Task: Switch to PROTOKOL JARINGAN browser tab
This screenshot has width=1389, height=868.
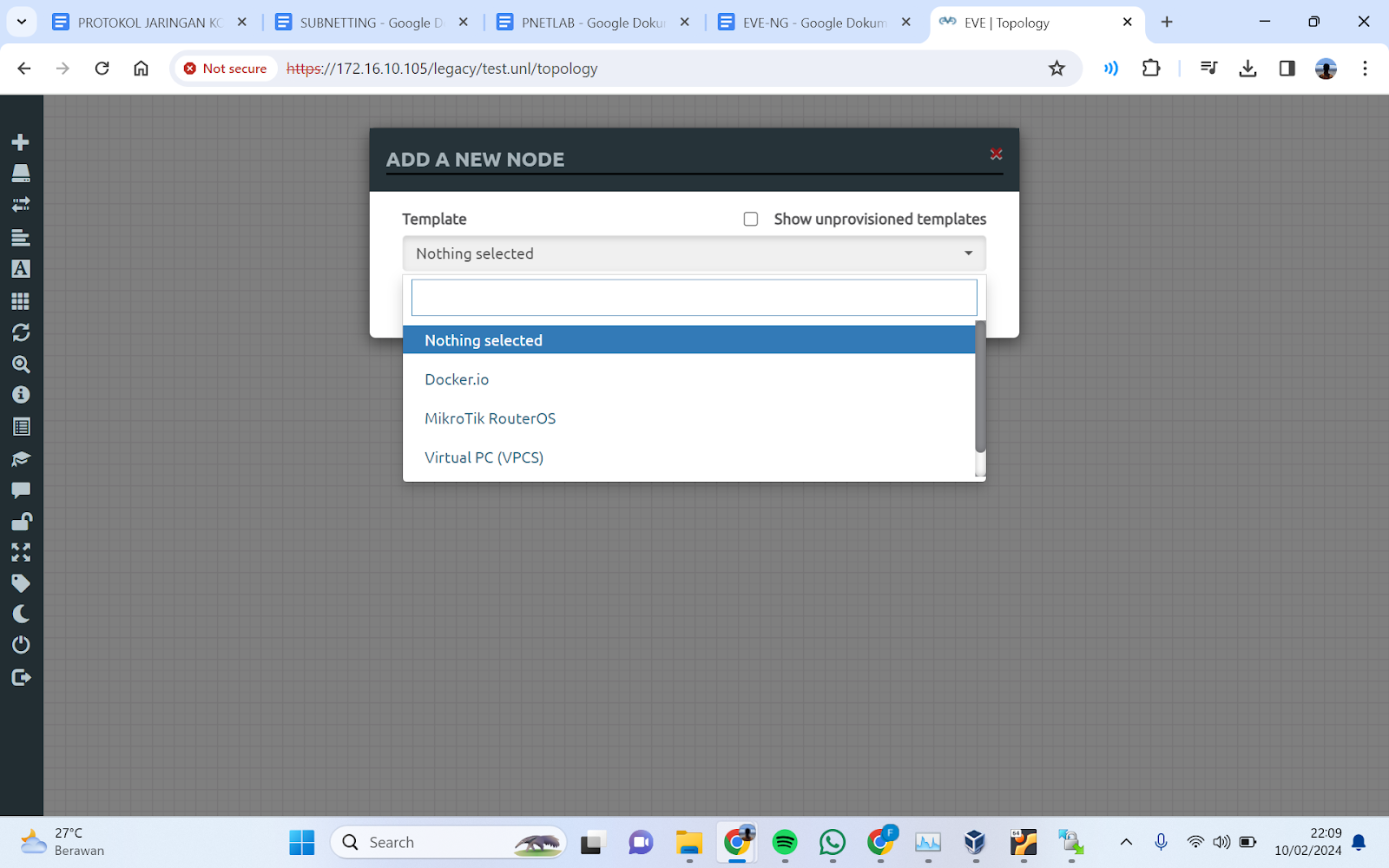Action: click(150, 23)
